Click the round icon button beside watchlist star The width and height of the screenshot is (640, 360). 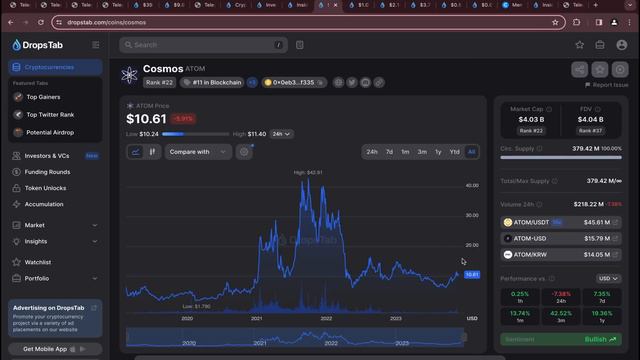620,70
